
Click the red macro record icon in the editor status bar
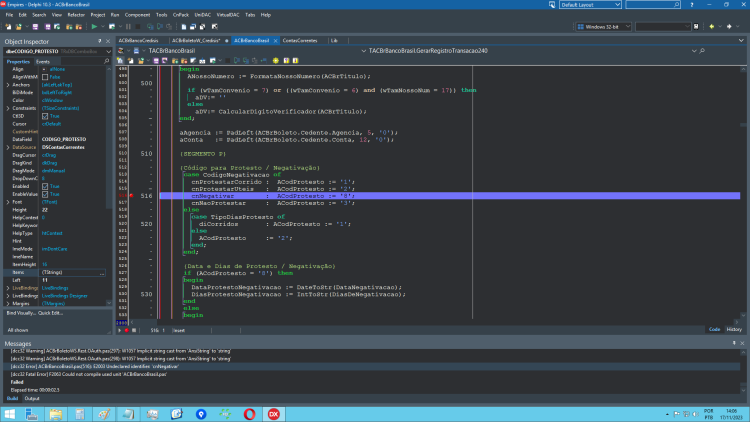tap(127, 330)
